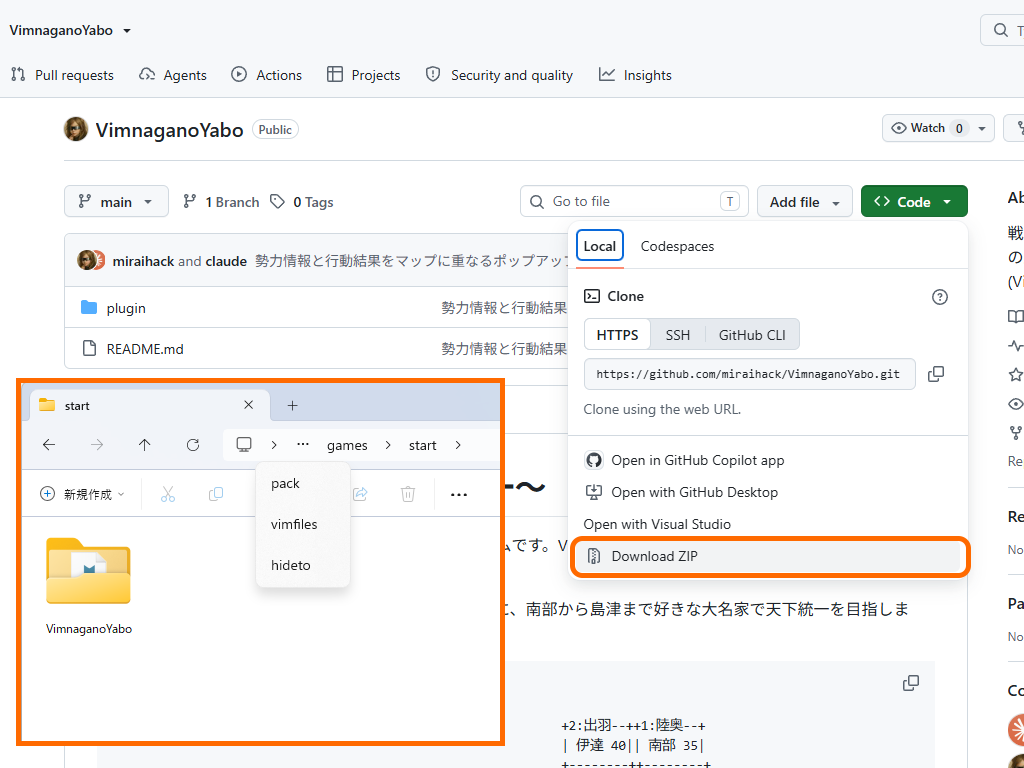Click the address bar ellipsis for hidden folders
The image size is (1024, 768).
tap(302, 445)
